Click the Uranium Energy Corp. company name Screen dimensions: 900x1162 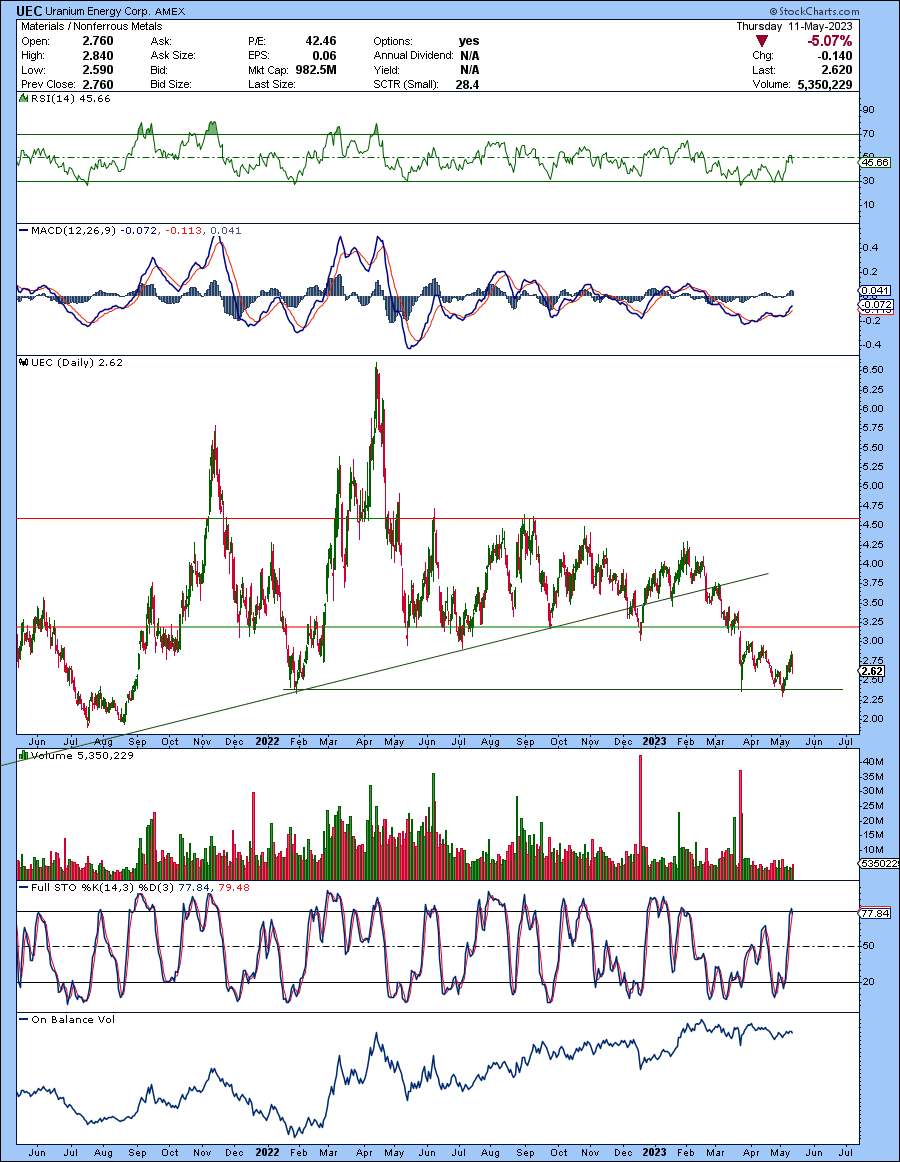99,12
